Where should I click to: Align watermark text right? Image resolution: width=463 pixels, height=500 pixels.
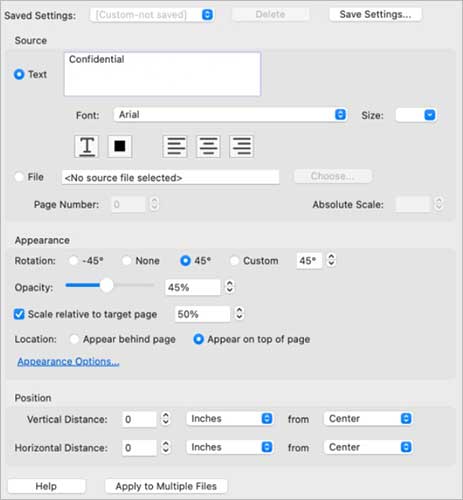[x=241, y=146]
